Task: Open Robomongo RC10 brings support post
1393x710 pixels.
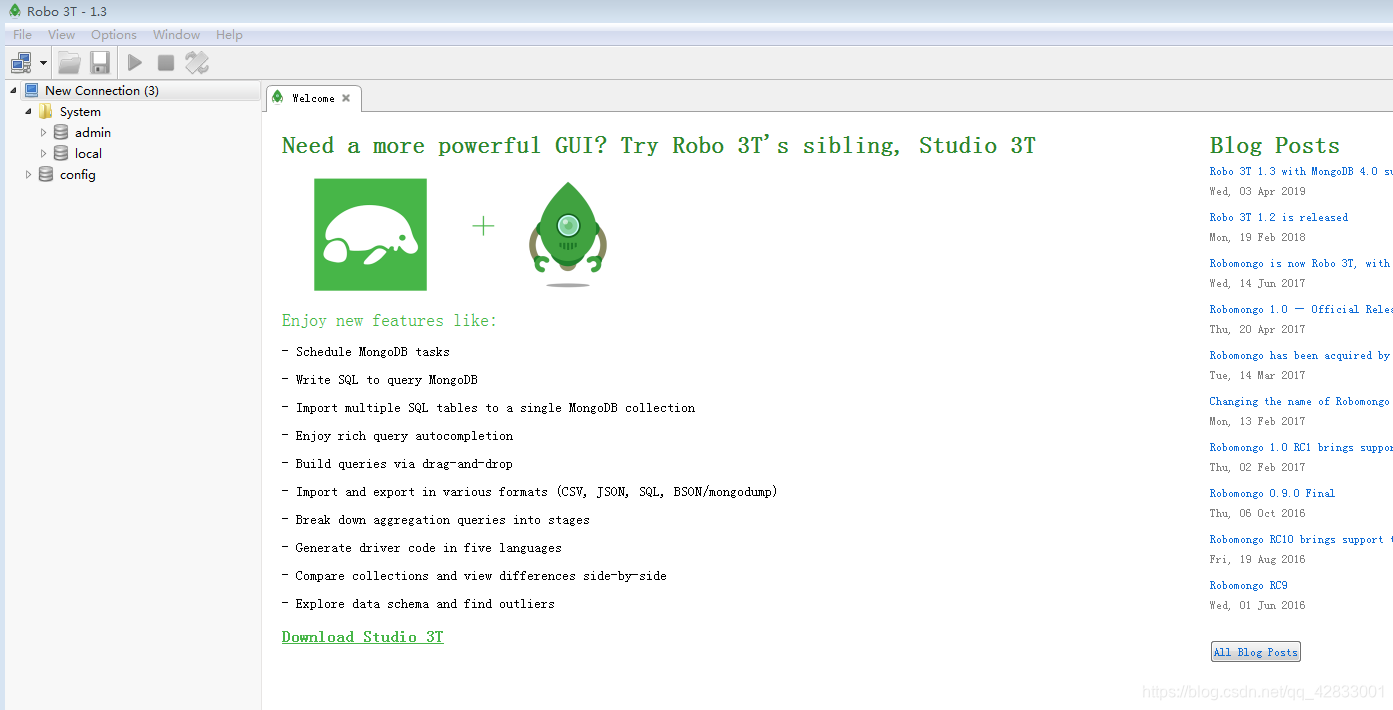Action: click(1301, 540)
